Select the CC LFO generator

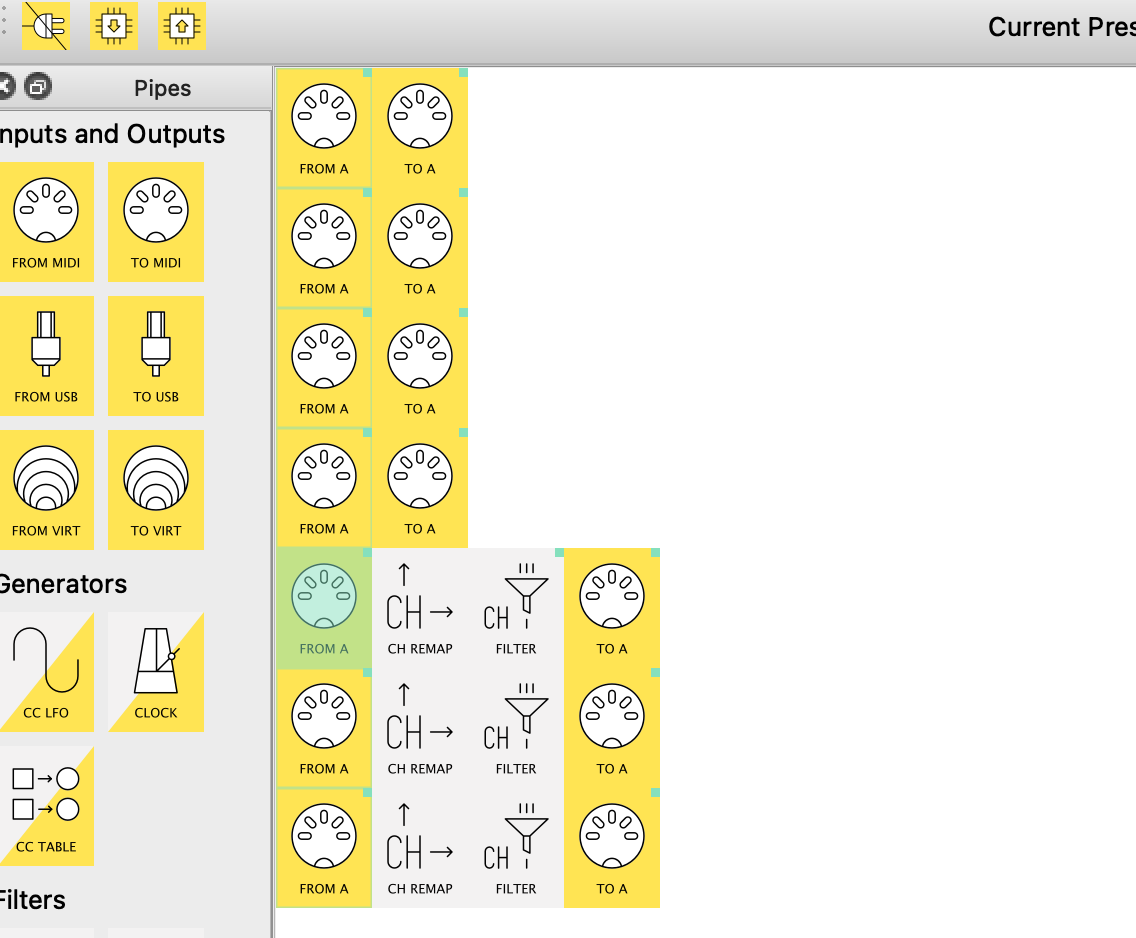[x=46, y=672]
